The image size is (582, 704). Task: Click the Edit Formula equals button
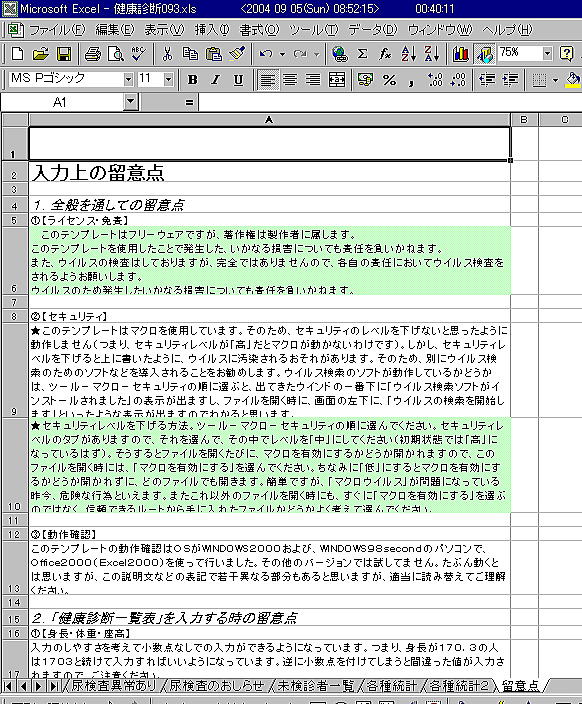(x=190, y=102)
